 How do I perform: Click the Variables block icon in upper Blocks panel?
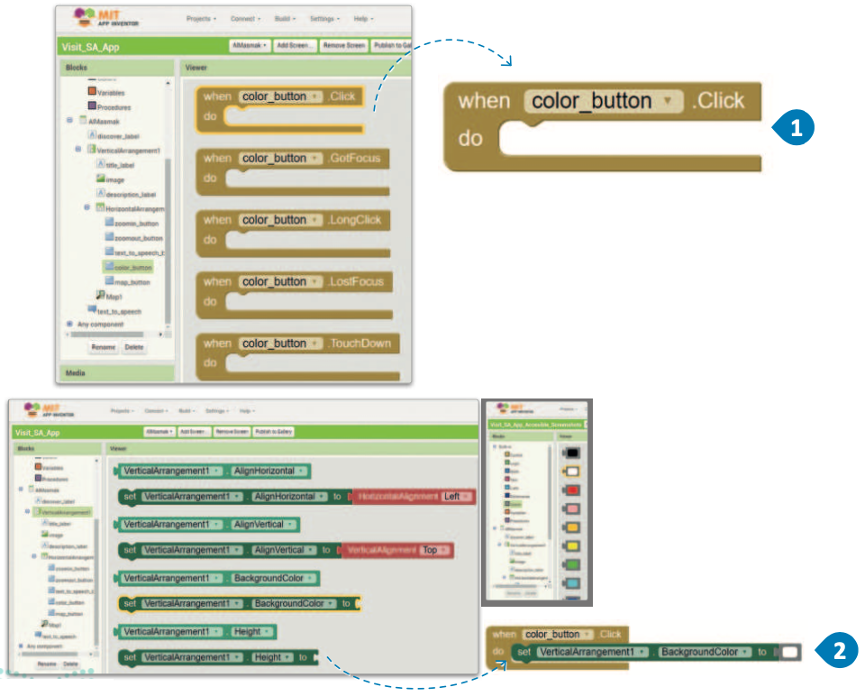[92, 91]
